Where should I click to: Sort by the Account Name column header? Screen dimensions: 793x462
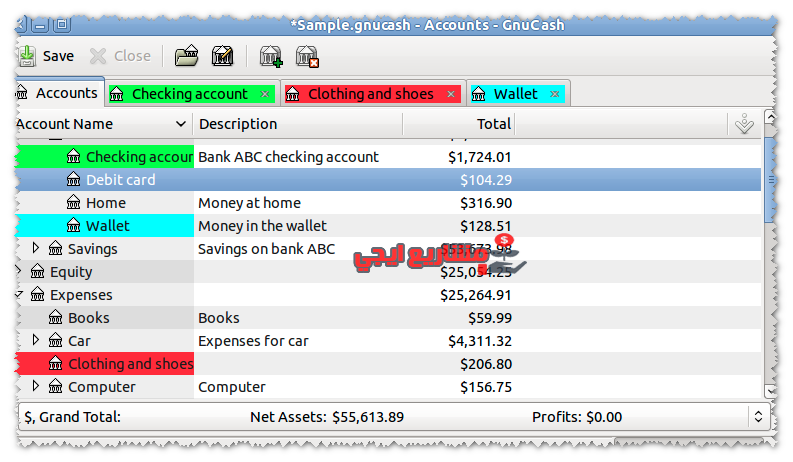(x=104, y=124)
